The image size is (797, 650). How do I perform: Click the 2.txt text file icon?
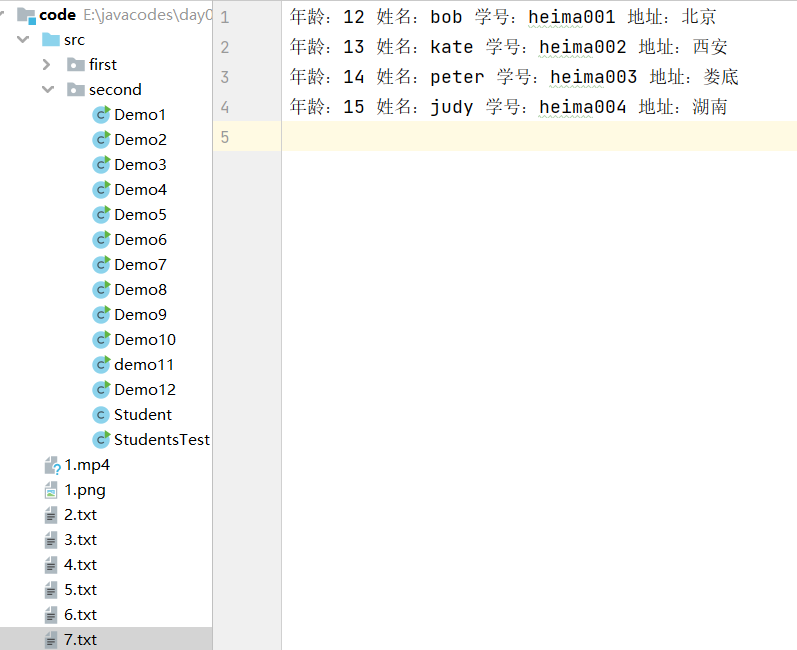pyautogui.click(x=51, y=515)
